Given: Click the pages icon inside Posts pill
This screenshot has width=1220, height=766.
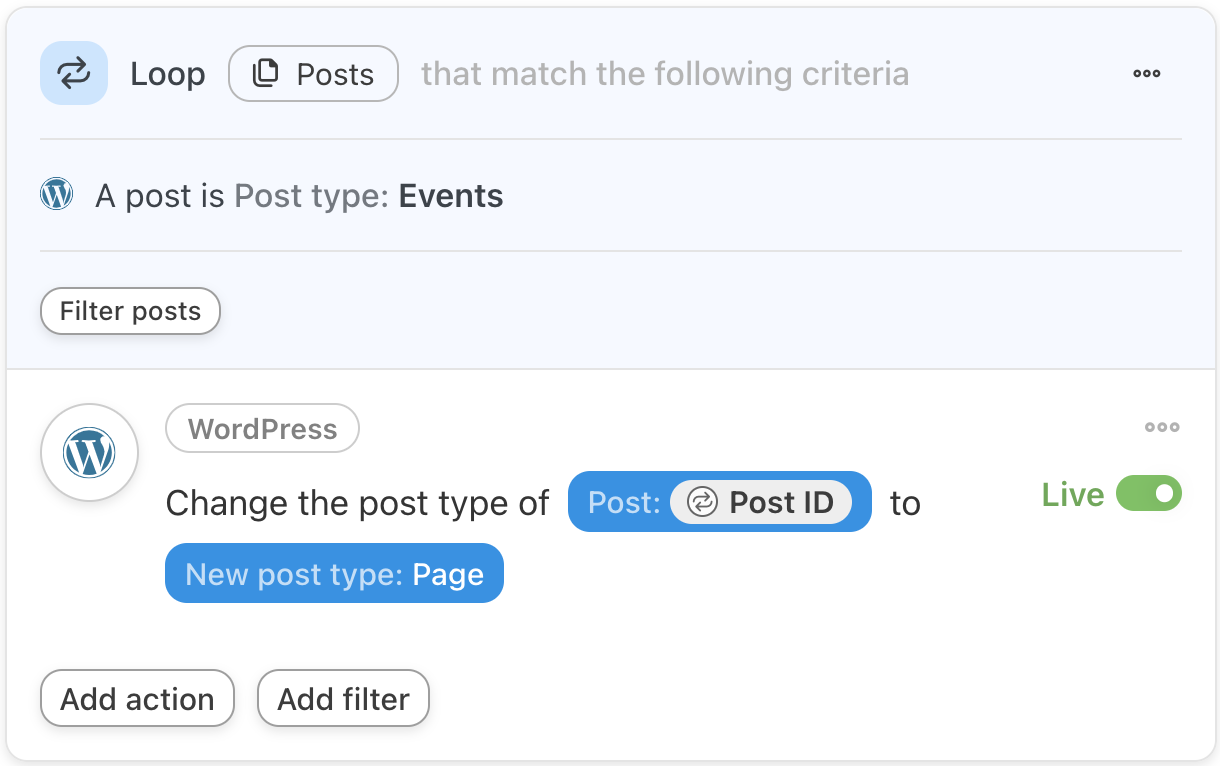Looking at the screenshot, I should point(265,74).
